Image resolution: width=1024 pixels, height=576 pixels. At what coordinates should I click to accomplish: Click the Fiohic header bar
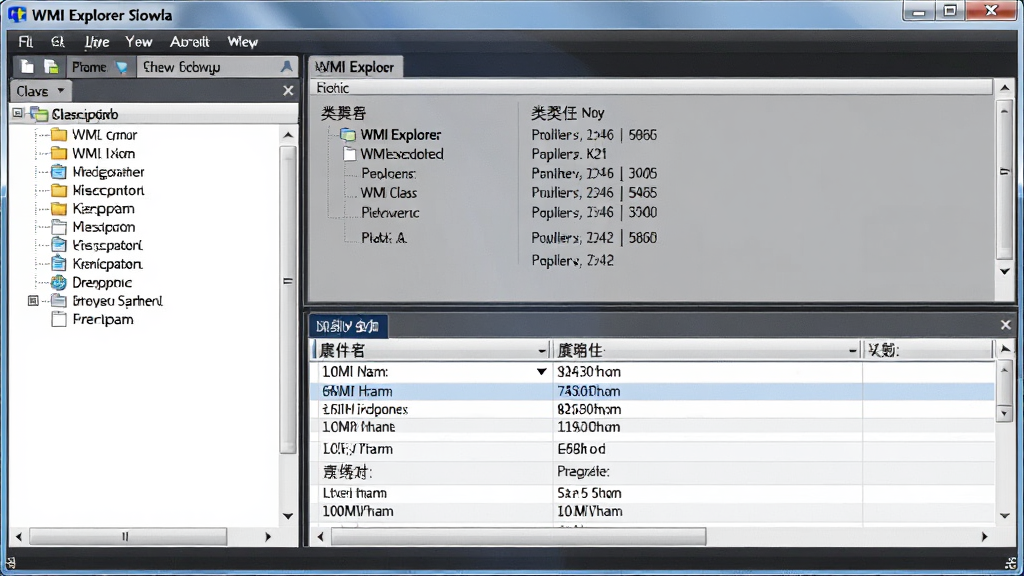(x=652, y=88)
